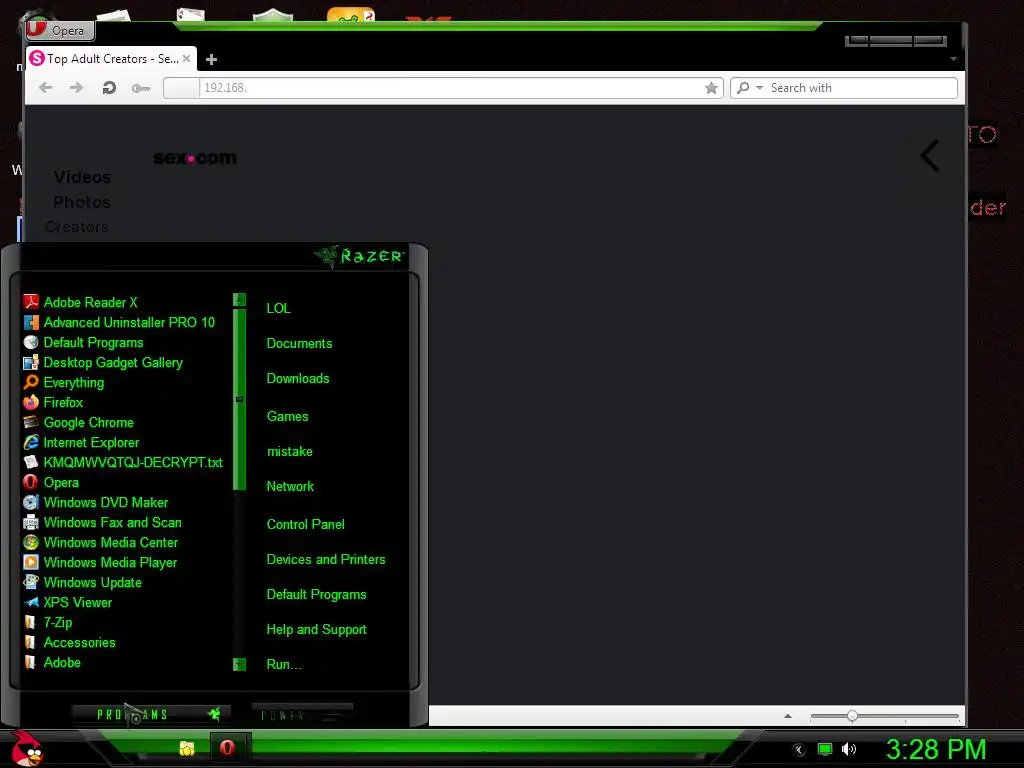Image resolution: width=1024 pixels, height=768 pixels.
Task: Open the LOL user folder
Action: 278,308
